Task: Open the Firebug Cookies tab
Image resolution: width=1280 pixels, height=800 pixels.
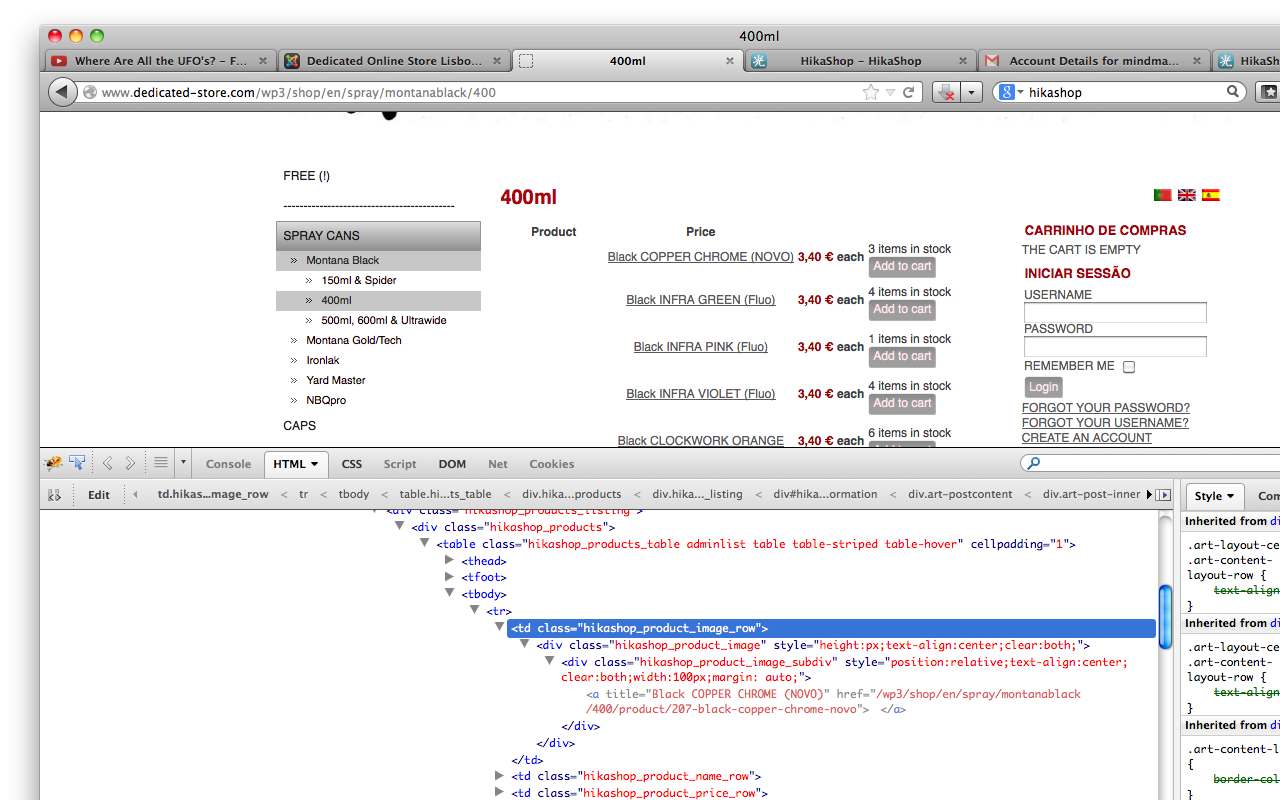Action: coord(552,464)
